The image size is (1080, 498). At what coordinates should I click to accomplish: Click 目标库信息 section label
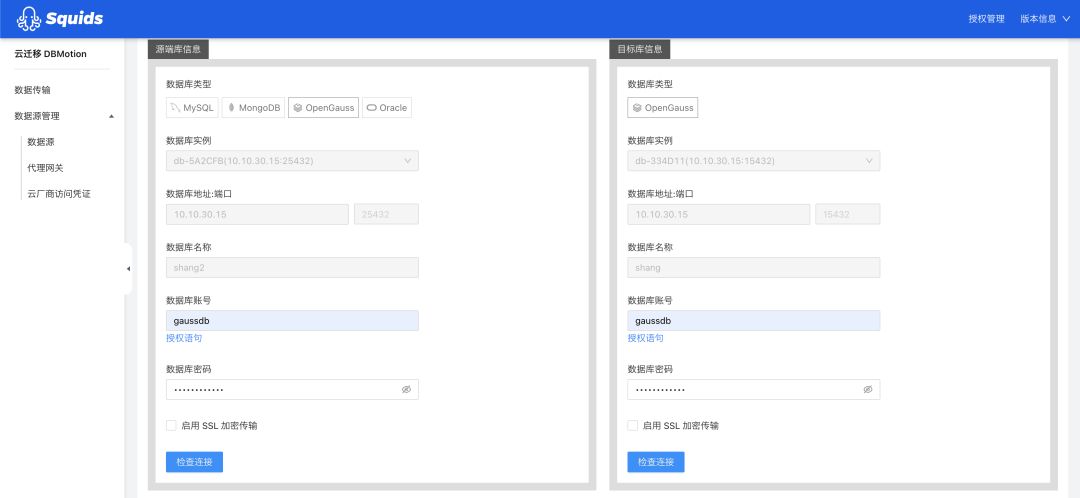click(x=639, y=50)
